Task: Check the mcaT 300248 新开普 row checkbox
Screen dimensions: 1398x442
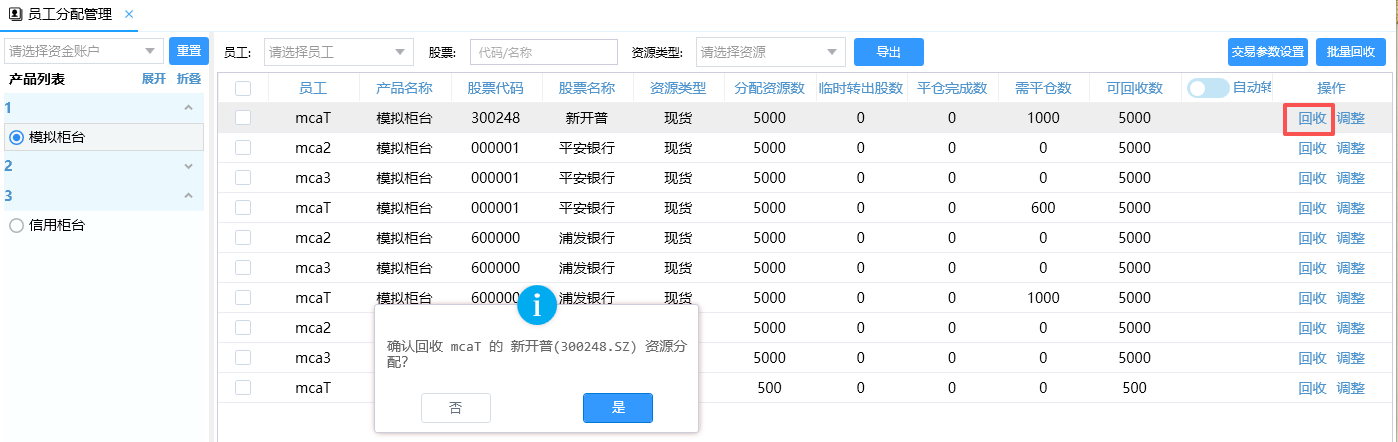Action: click(243, 118)
